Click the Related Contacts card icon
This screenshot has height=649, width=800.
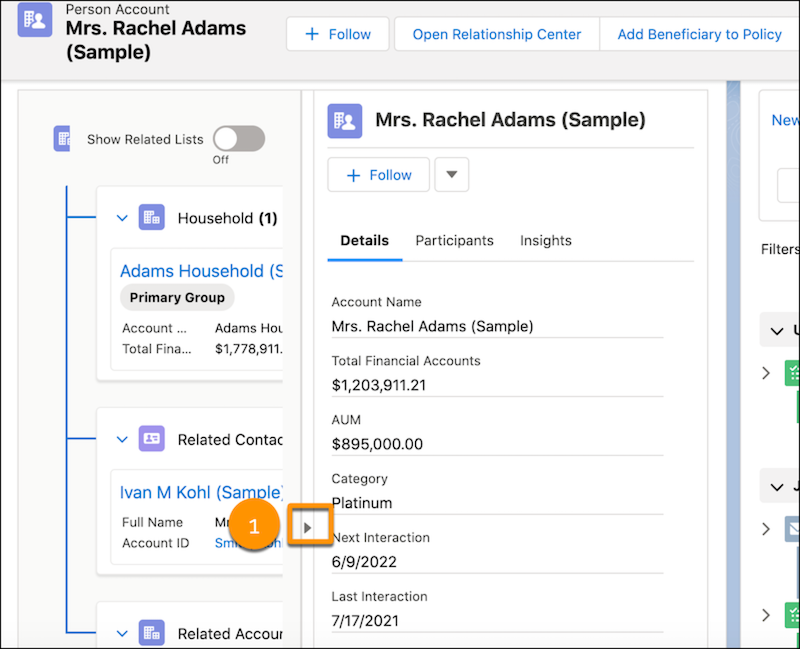coord(151,439)
